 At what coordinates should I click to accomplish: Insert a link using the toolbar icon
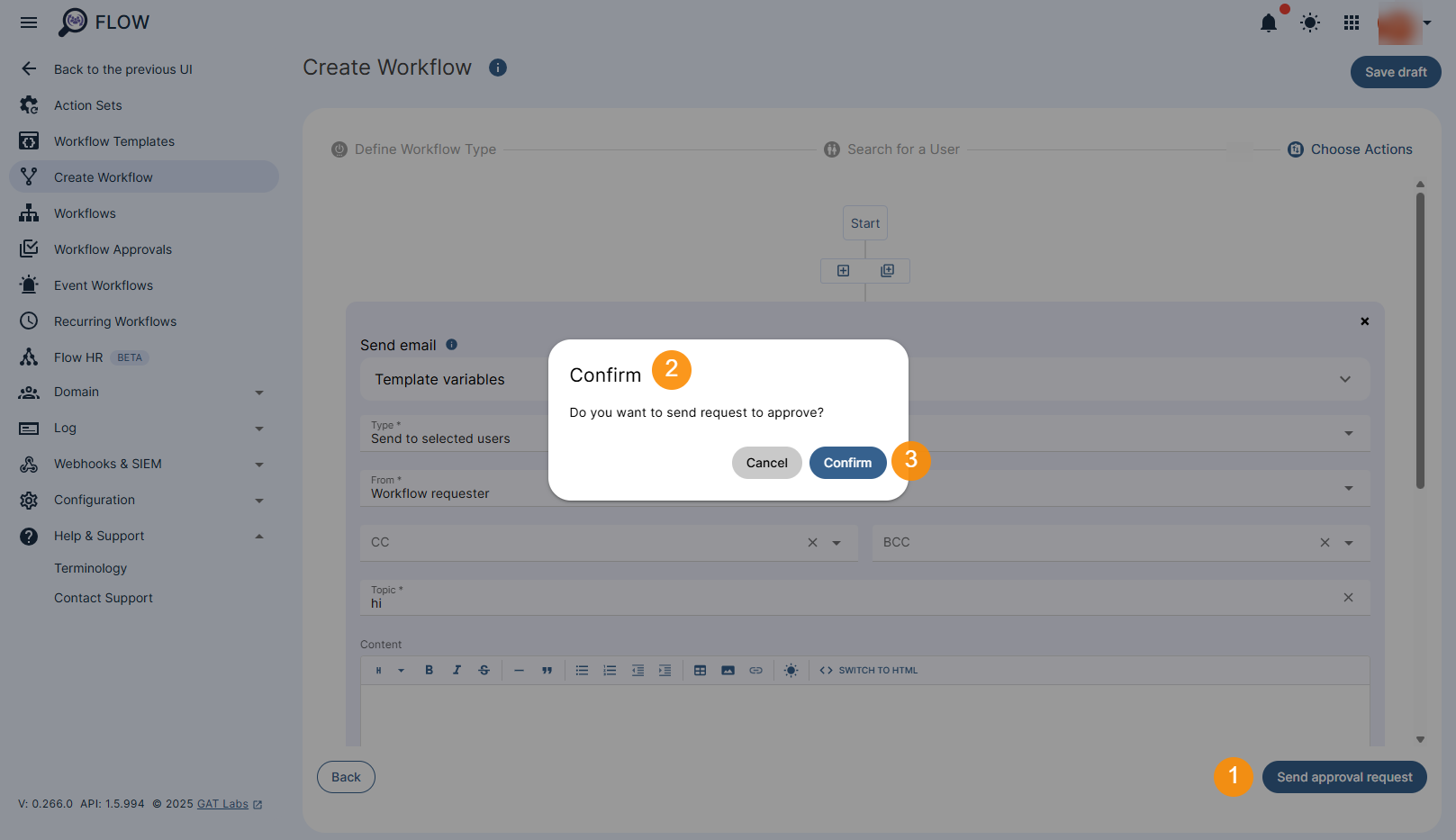755,670
